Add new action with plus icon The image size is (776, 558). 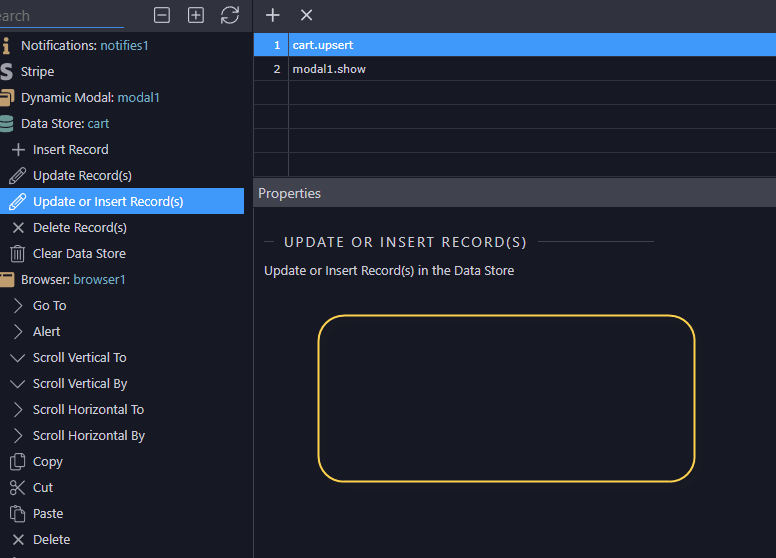(x=273, y=15)
